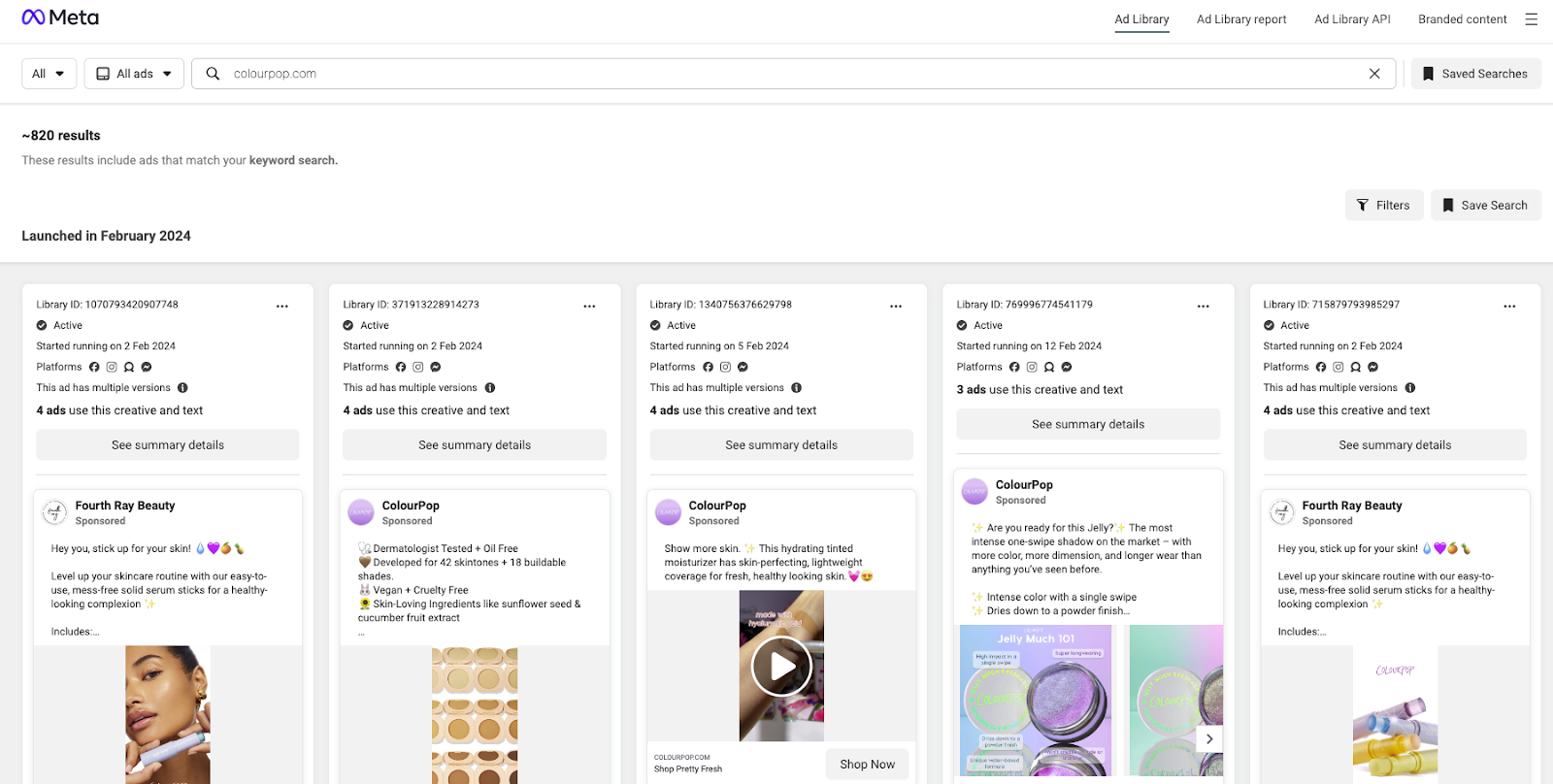Click Started running on 12 Feb 2024 text
The image size is (1553, 784).
click(x=1029, y=346)
